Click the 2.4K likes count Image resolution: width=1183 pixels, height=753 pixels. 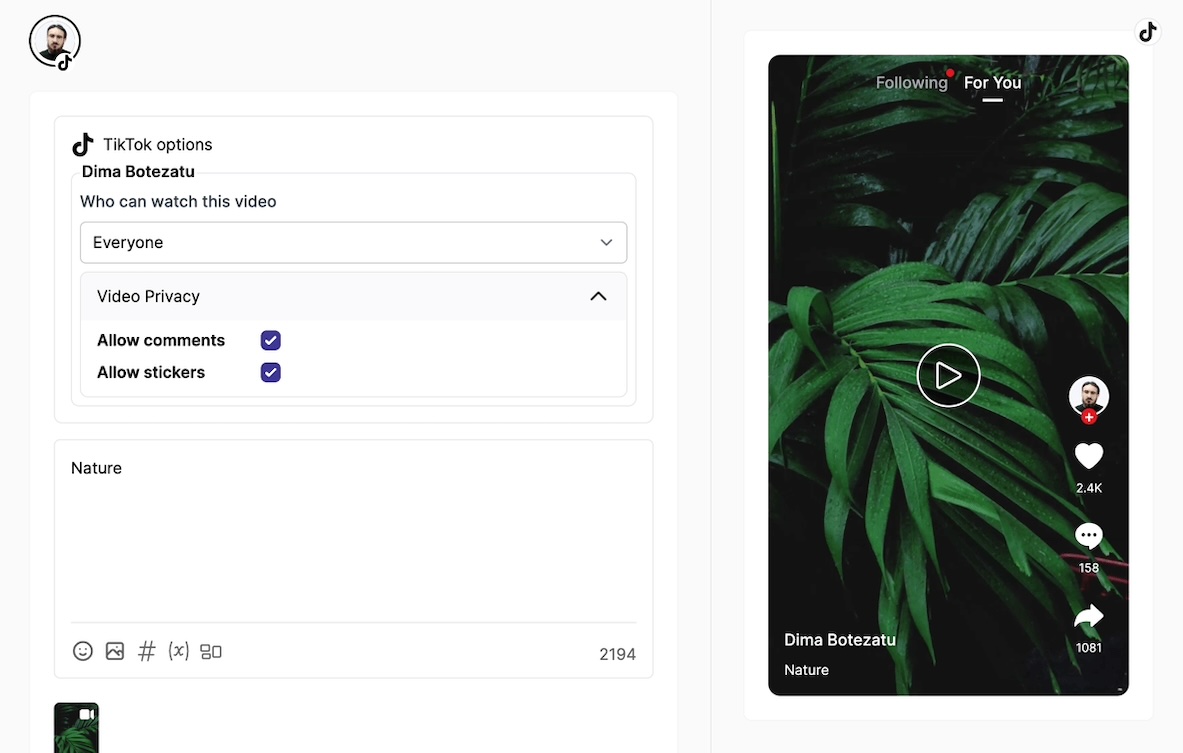[x=1089, y=488]
